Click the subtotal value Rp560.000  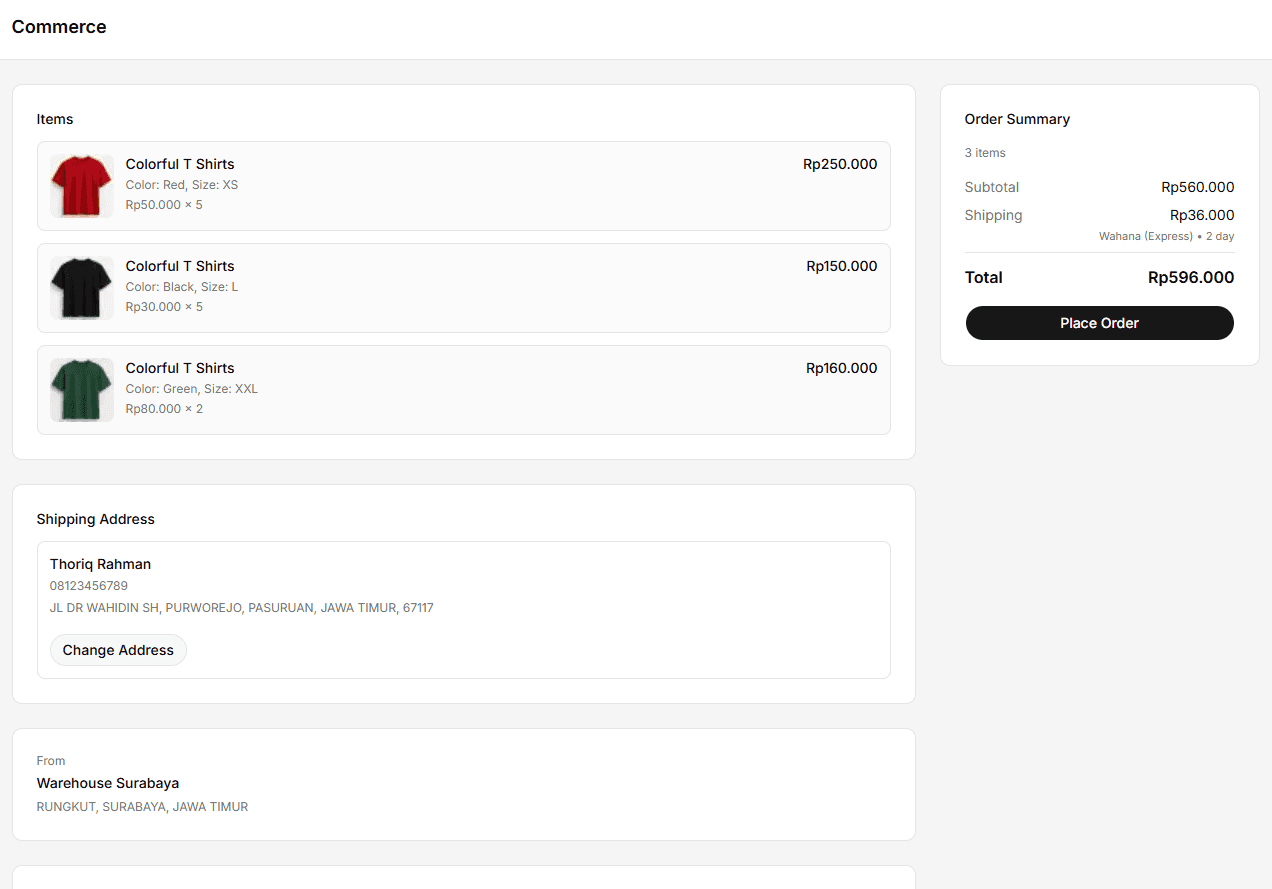[x=1198, y=187]
